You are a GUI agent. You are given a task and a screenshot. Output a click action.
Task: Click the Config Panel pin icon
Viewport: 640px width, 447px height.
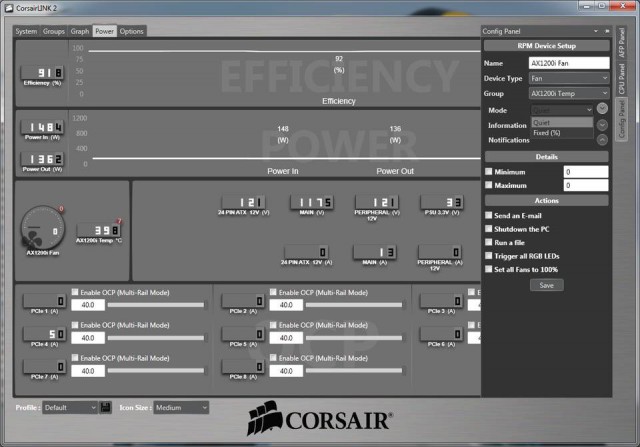[x=607, y=31]
